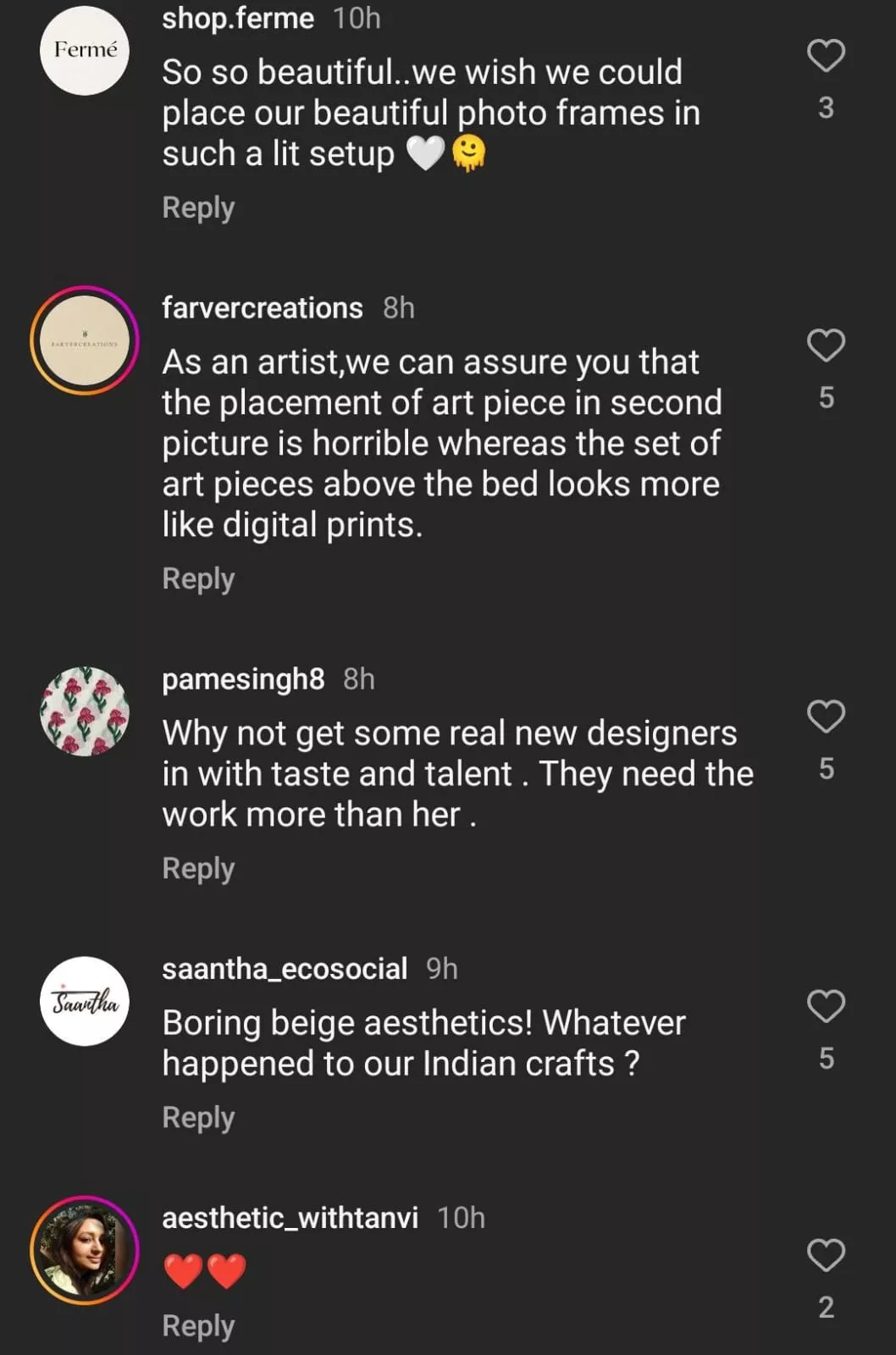Like saantha_ecosocial's comment about beige aesthetics
Viewport: 896px width, 1355px height.
coord(826,1006)
